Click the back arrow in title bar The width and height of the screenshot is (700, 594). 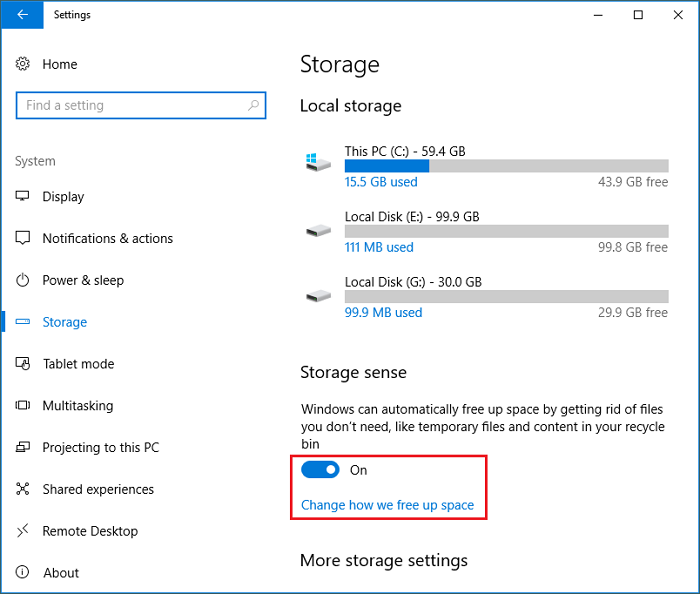[23, 15]
